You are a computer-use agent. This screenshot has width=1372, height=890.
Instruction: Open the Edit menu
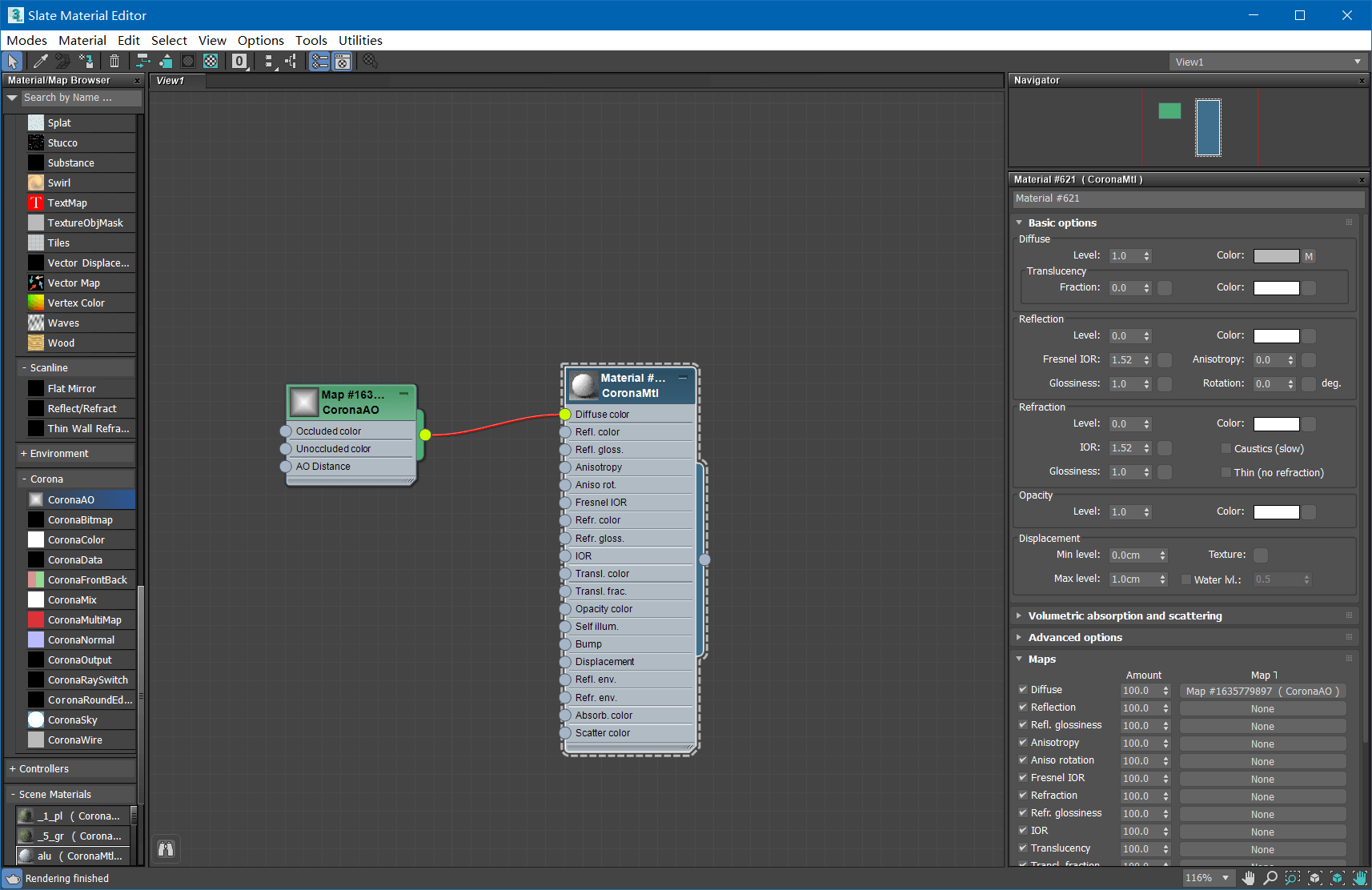(x=128, y=40)
